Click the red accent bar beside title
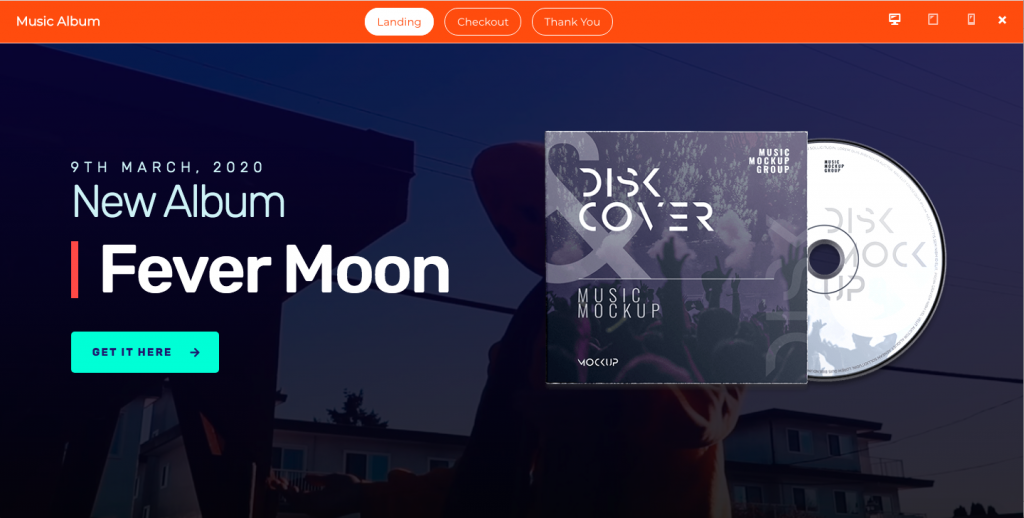This screenshot has height=518, width=1024. click(x=74, y=269)
